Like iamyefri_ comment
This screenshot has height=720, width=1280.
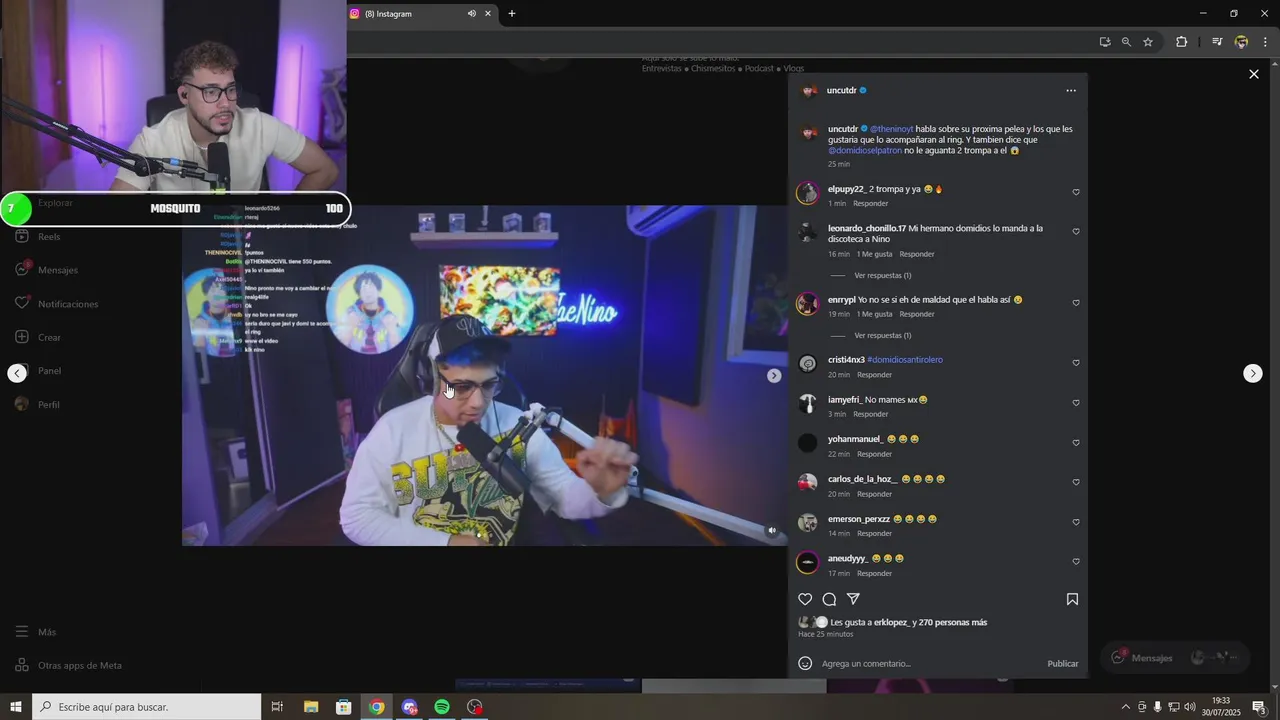pyautogui.click(x=1076, y=402)
